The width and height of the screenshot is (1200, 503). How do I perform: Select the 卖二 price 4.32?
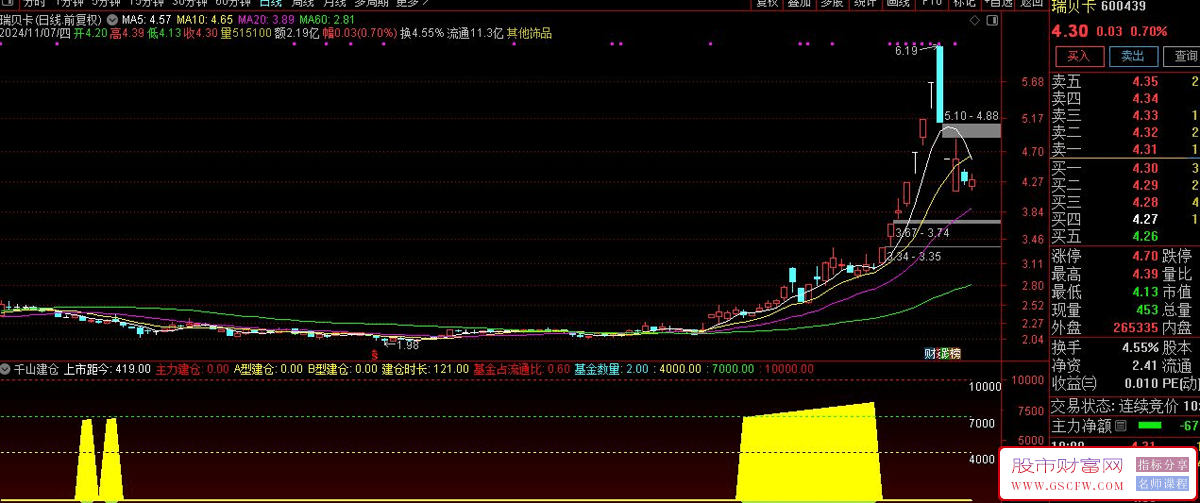point(1145,132)
